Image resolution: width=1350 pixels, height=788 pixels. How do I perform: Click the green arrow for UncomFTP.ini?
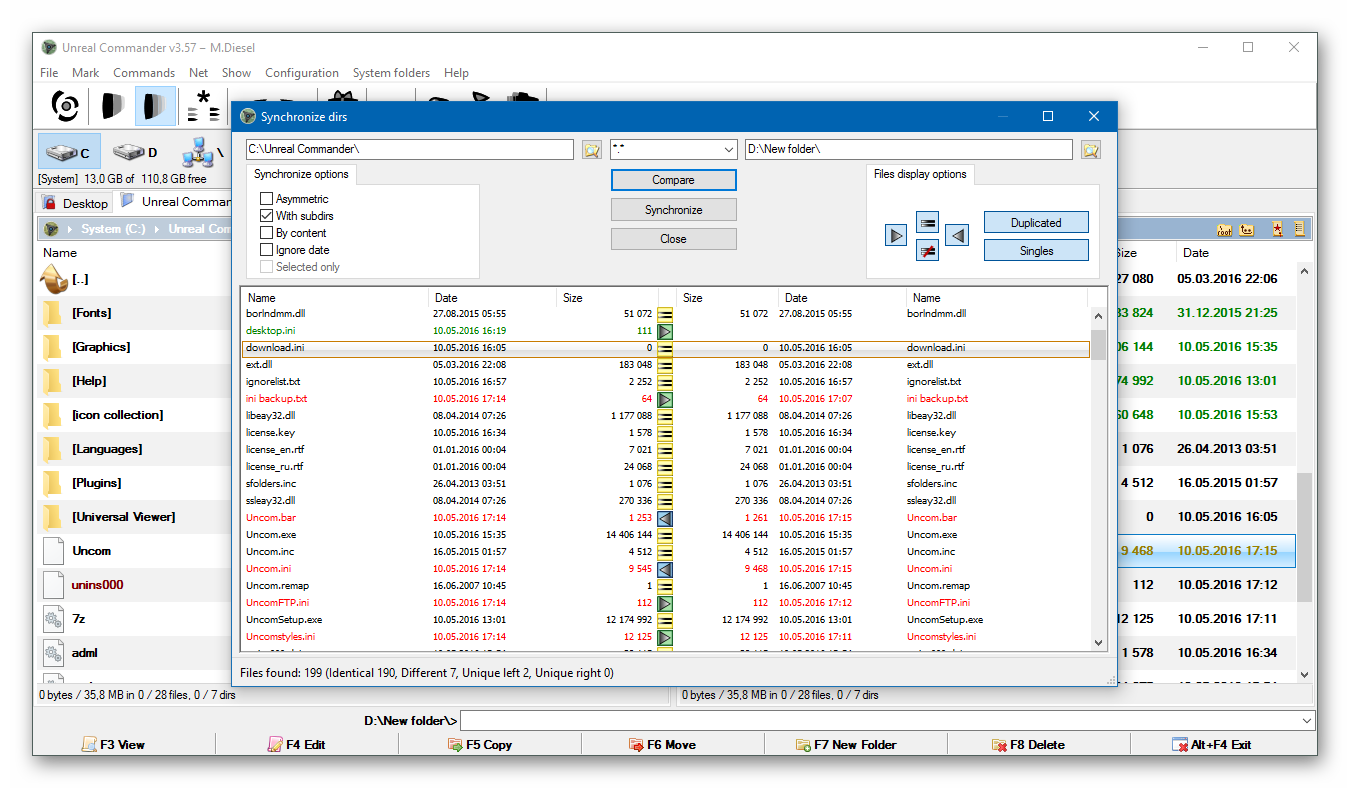[x=665, y=602]
